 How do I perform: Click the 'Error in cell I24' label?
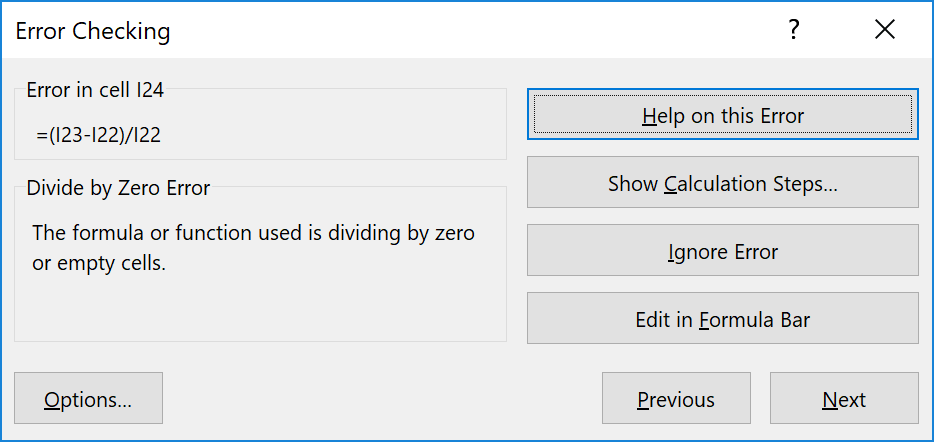[95, 90]
